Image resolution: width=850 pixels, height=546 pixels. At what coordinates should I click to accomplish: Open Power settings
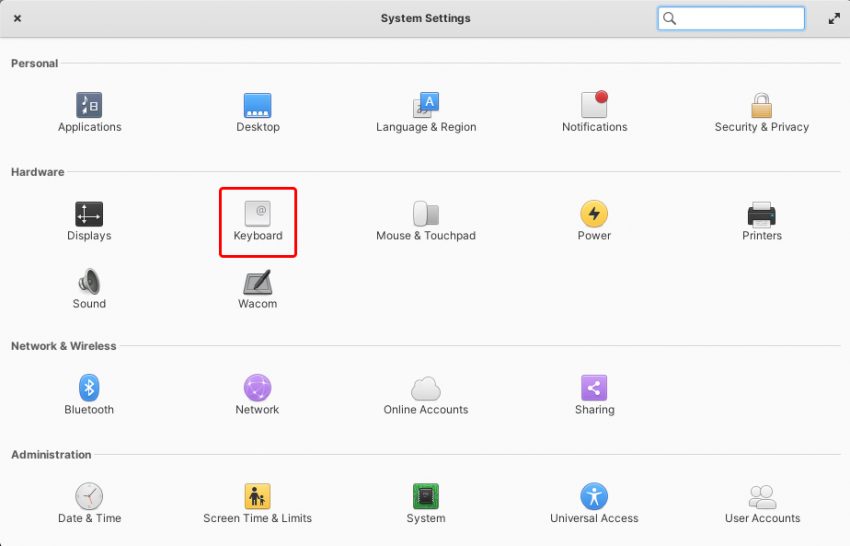point(594,215)
